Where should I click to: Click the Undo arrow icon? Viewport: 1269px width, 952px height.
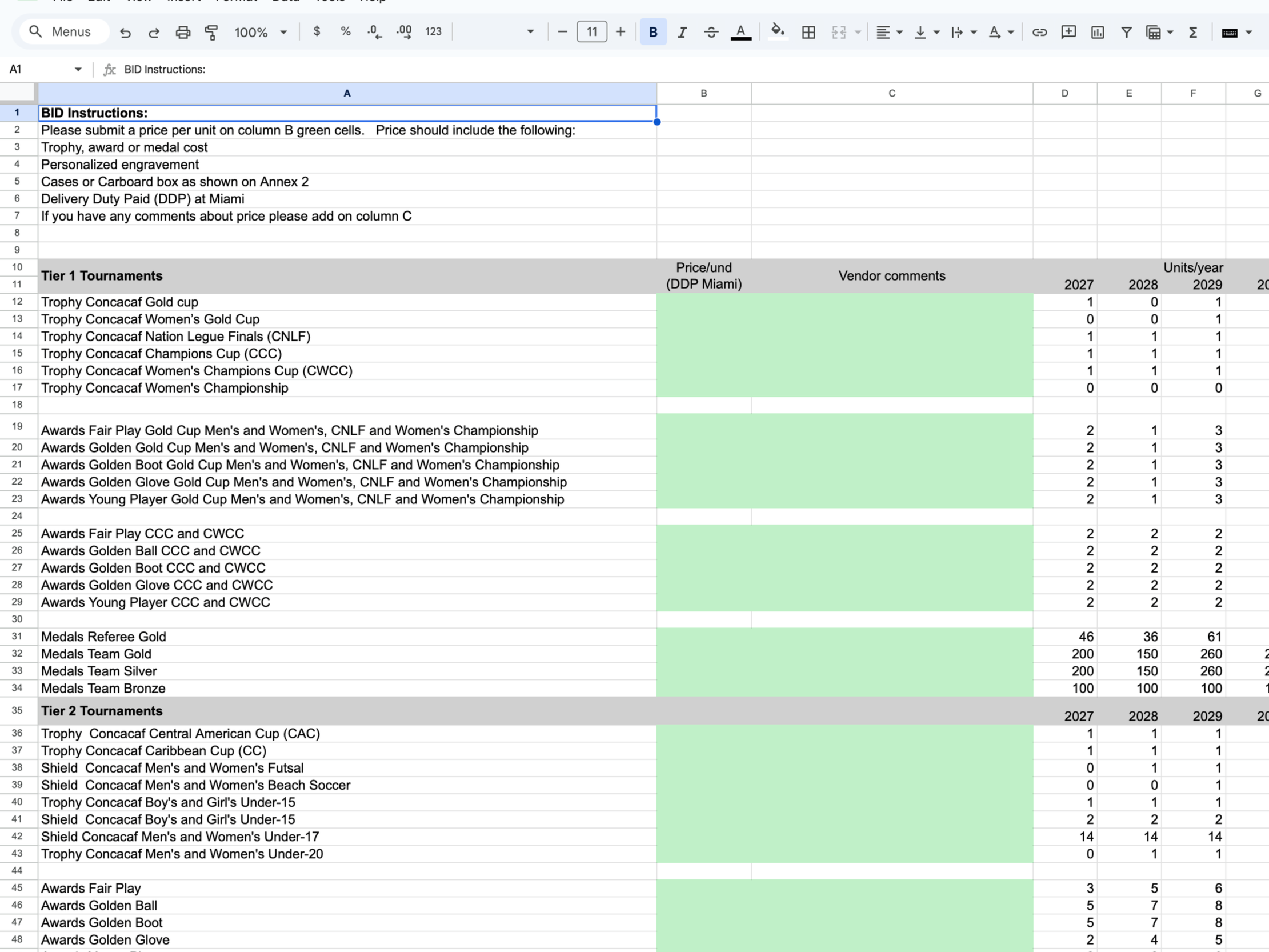(x=125, y=32)
